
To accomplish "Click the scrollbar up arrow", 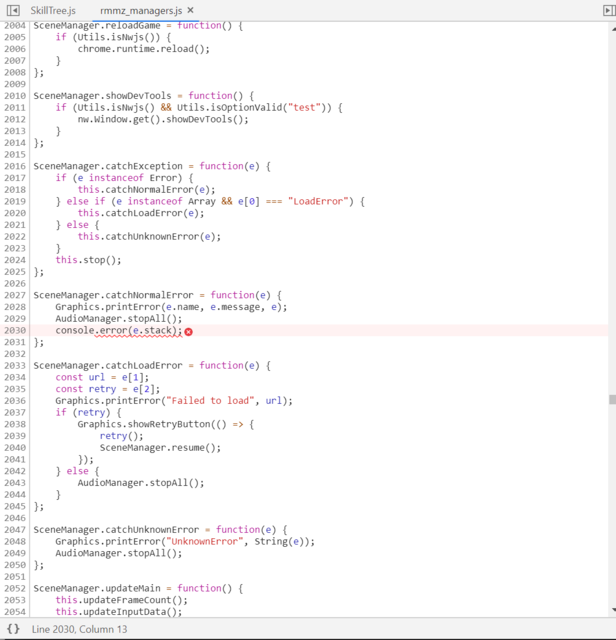I will pyautogui.click(x=613, y=29).
